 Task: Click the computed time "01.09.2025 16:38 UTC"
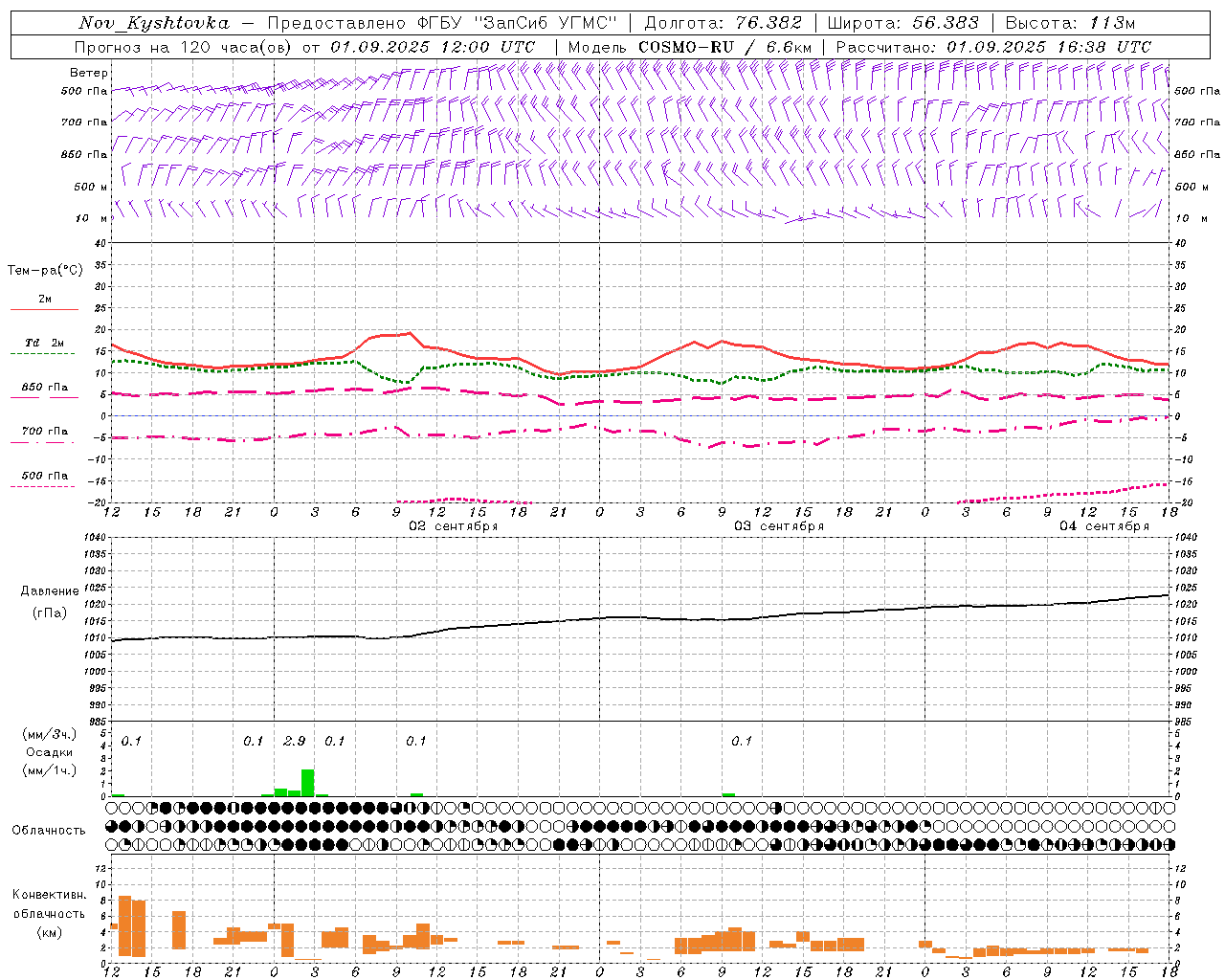(x=1048, y=47)
